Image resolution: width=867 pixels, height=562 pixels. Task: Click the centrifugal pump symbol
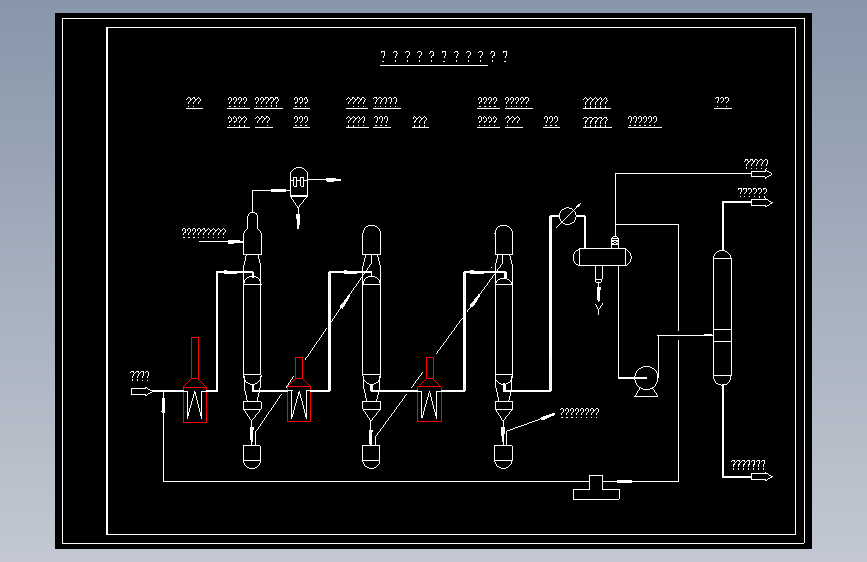click(646, 382)
